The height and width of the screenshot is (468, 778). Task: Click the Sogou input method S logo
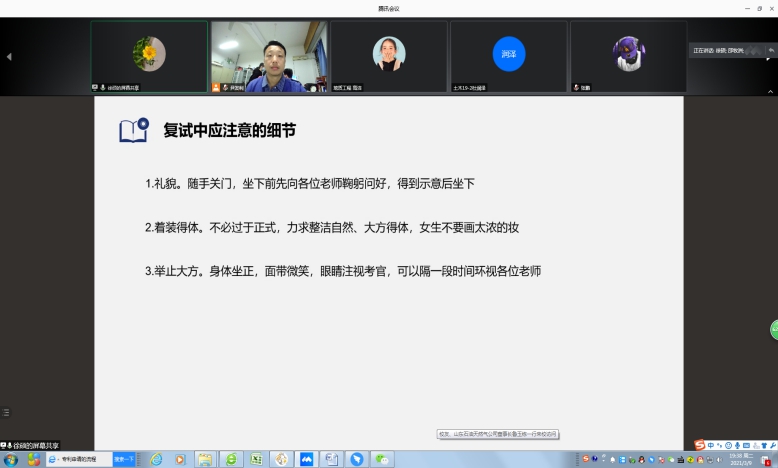700,445
